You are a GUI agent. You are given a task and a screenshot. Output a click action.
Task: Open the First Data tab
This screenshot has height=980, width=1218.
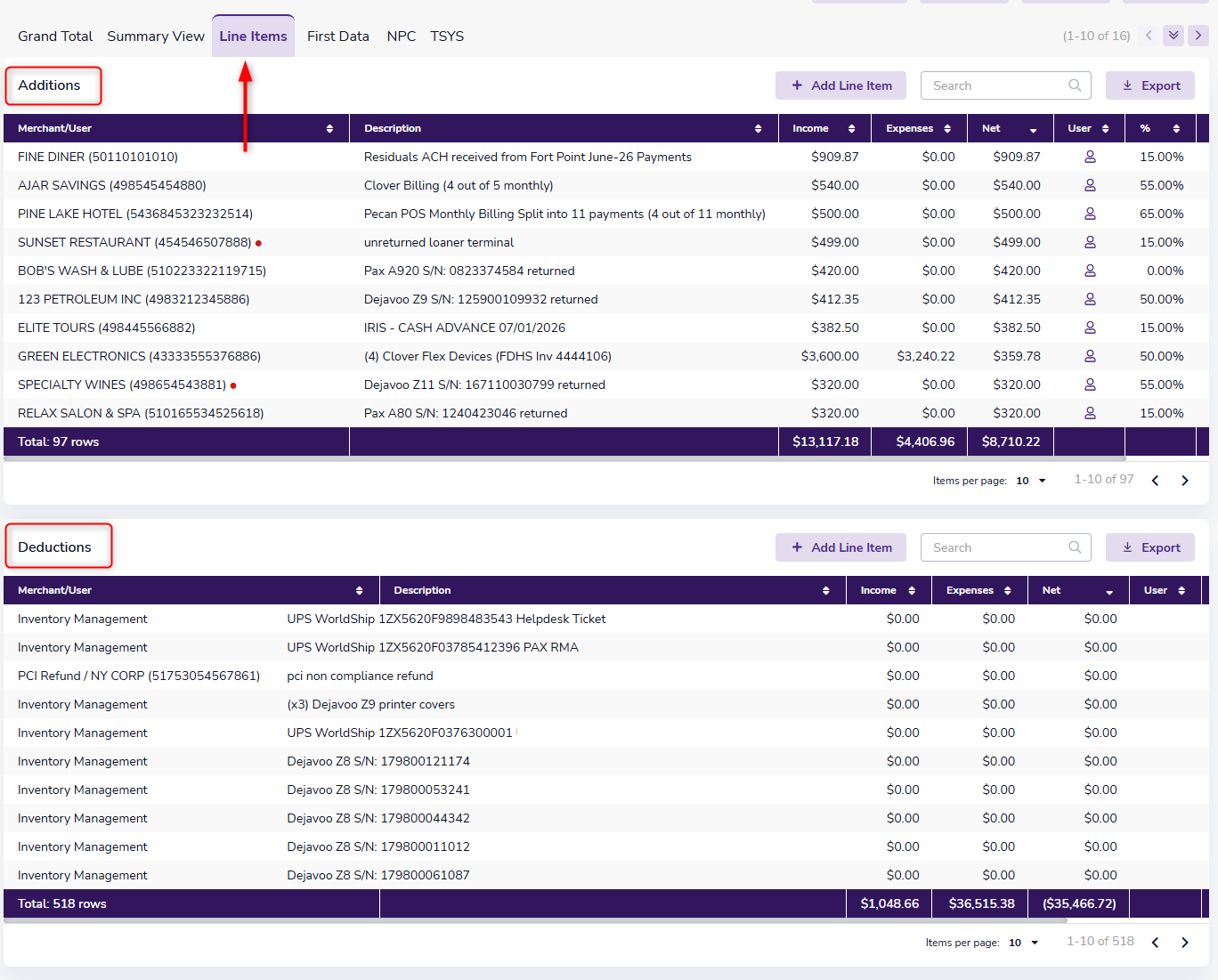(x=338, y=36)
